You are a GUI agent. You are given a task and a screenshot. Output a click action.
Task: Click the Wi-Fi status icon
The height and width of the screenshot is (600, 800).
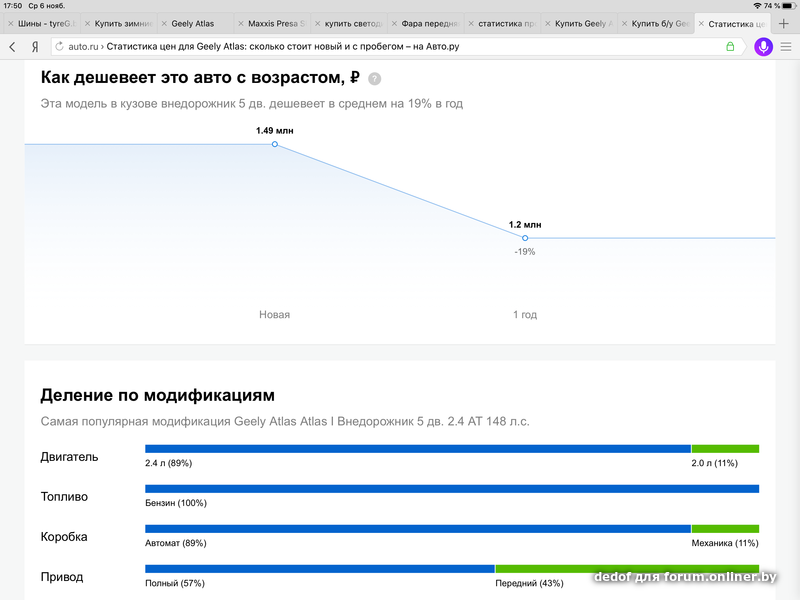coord(757,6)
